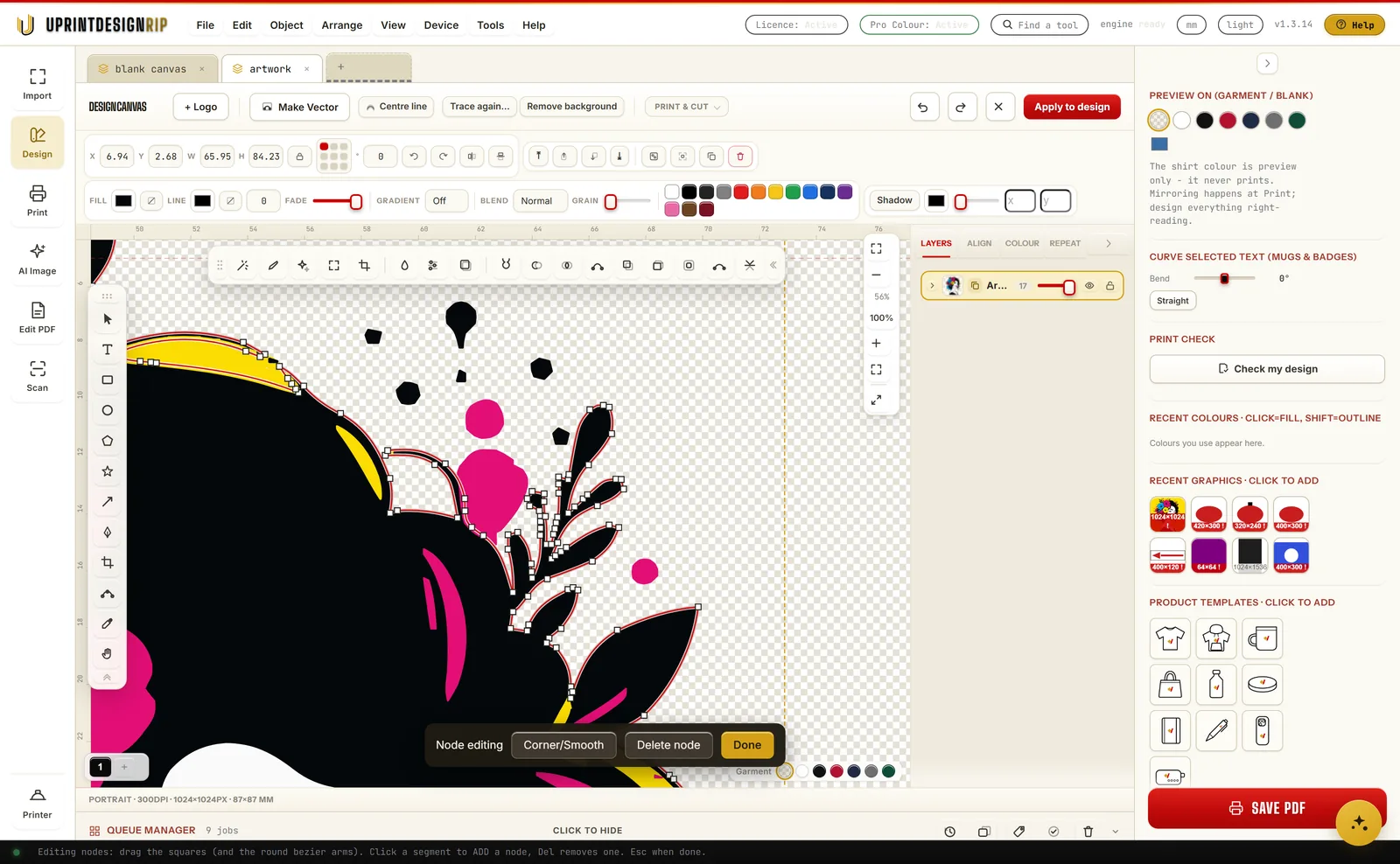This screenshot has width=1400, height=864.
Task: Expand the queue manager chevron
Action: [1116, 832]
